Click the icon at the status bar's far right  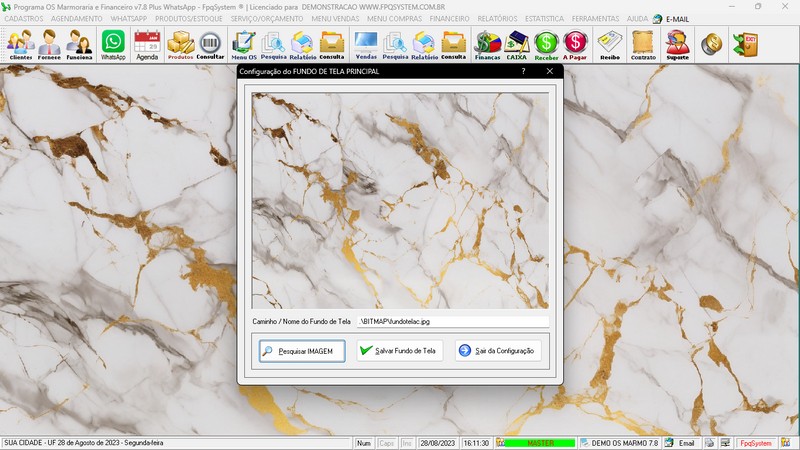click(786, 443)
